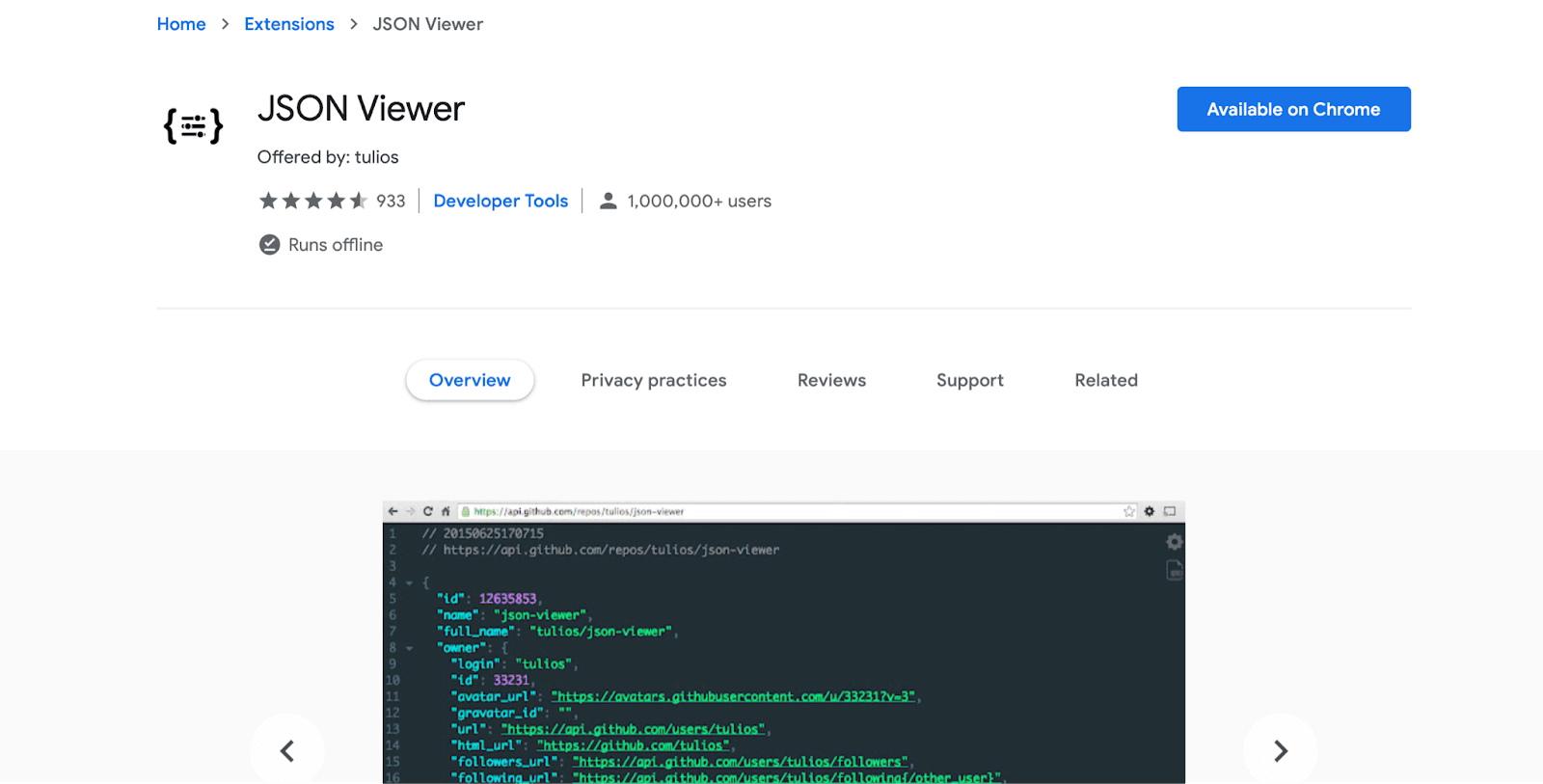1543x784 pixels.
Task: Go to the Support tab
Action: coord(970,380)
